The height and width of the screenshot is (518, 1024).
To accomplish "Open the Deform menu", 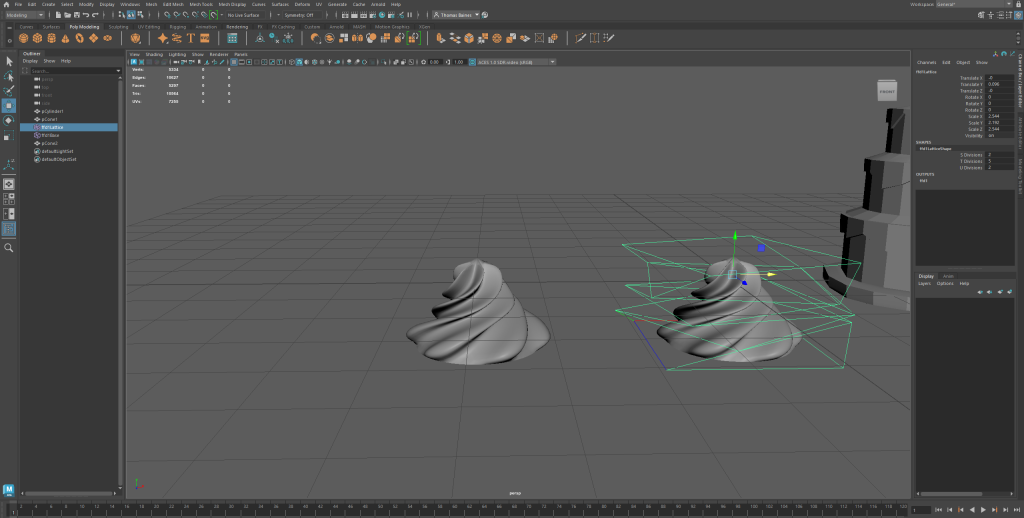I will click(x=302, y=5).
